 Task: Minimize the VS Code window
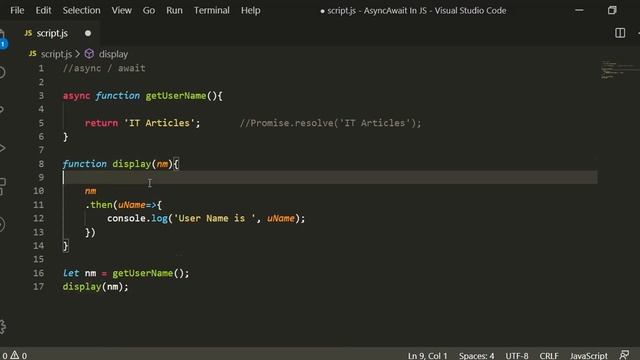pyautogui.click(x=579, y=10)
